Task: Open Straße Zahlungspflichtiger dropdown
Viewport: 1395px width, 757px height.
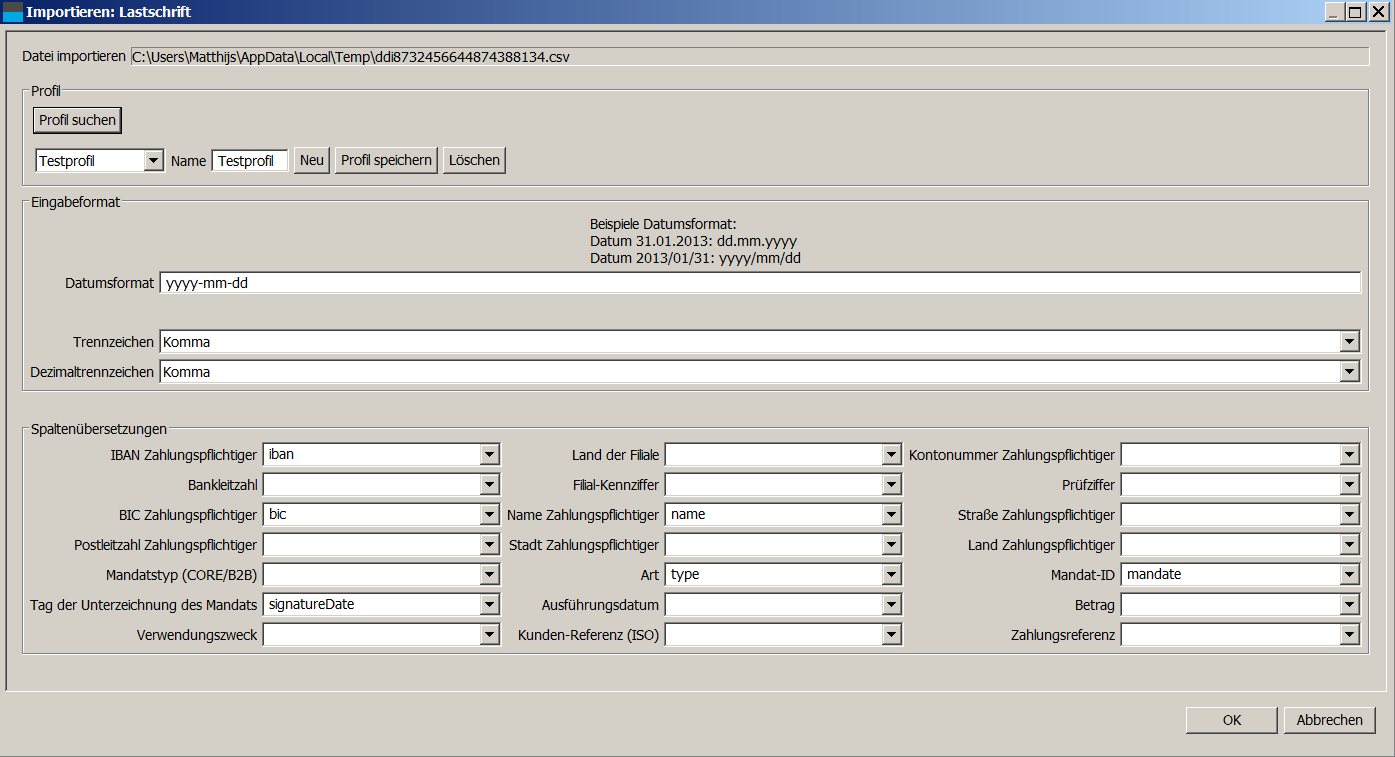Action: tap(1240, 515)
